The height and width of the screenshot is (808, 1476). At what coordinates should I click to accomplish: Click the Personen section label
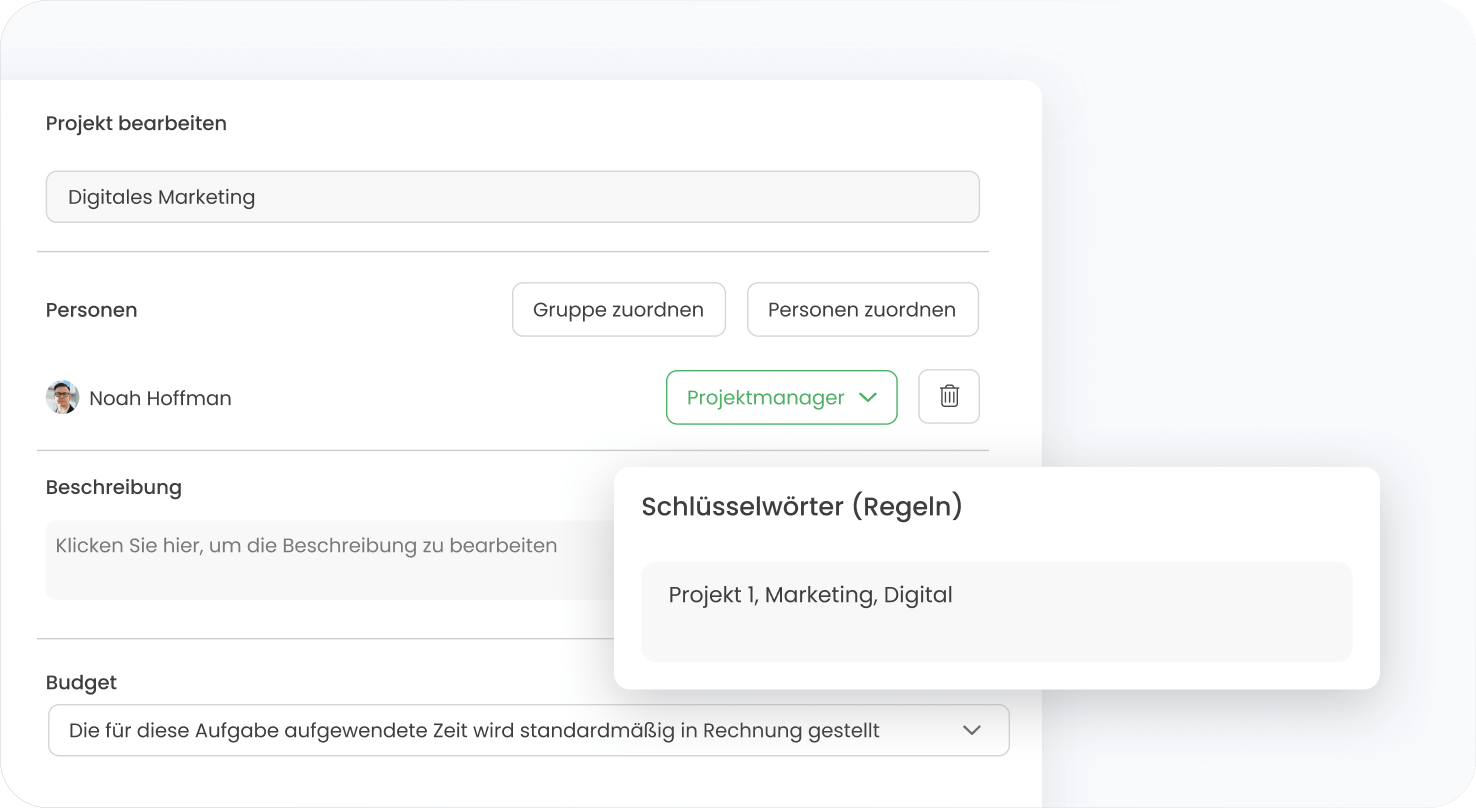[x=91, y=310]
